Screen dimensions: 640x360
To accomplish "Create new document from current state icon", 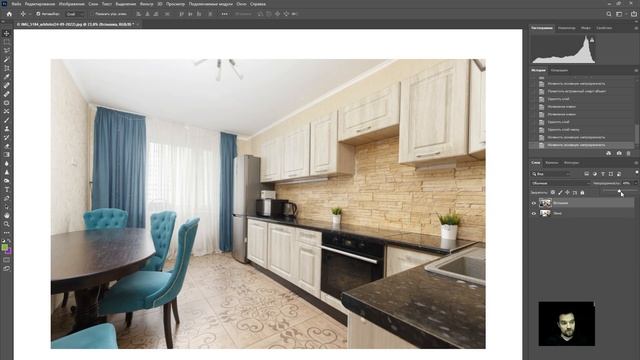I will (609, 153).
